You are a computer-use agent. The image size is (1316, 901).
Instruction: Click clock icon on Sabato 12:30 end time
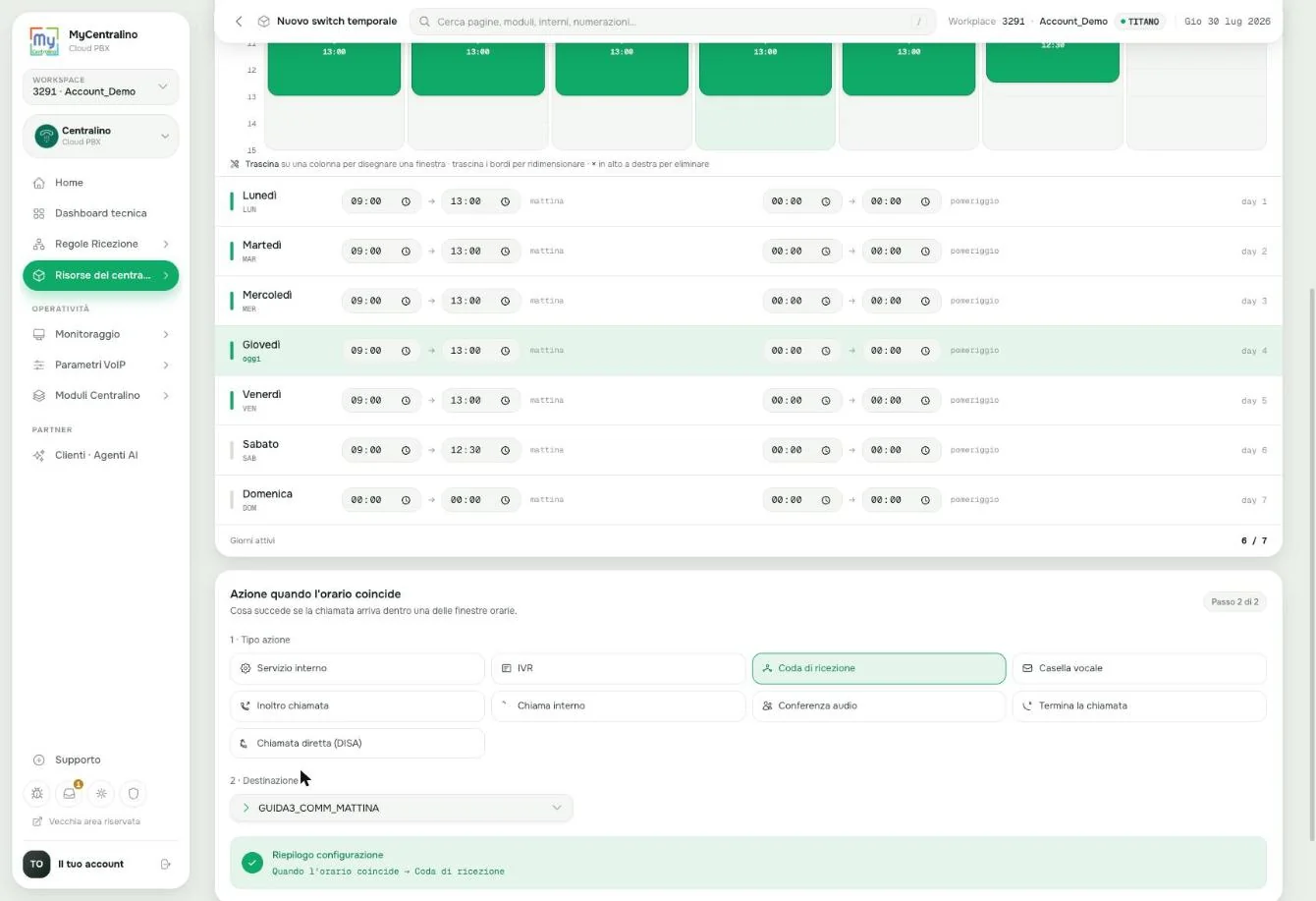point(506,450)
